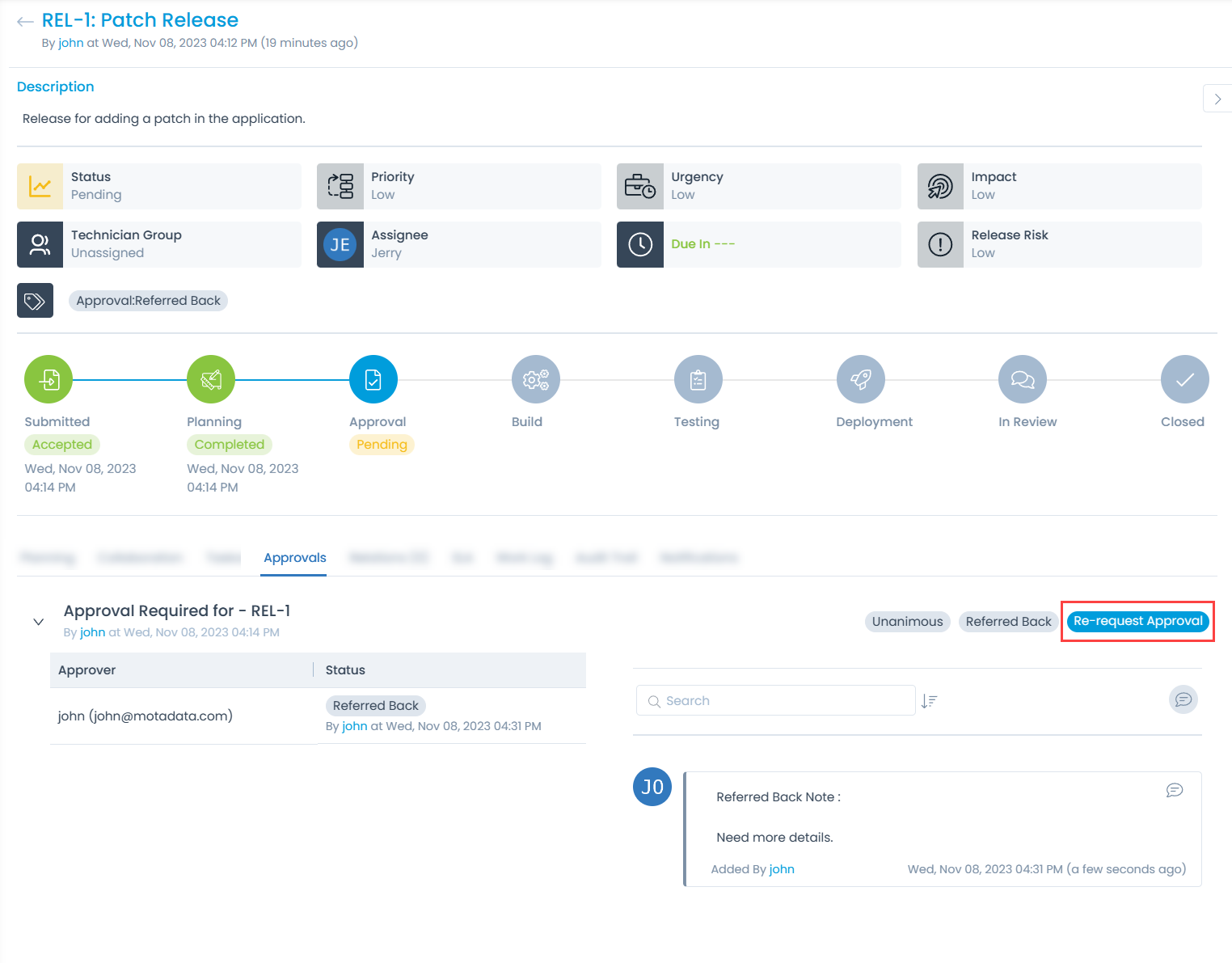Open the john author link under title
This screenshot has width=1232, height=963.
(71, 43)
